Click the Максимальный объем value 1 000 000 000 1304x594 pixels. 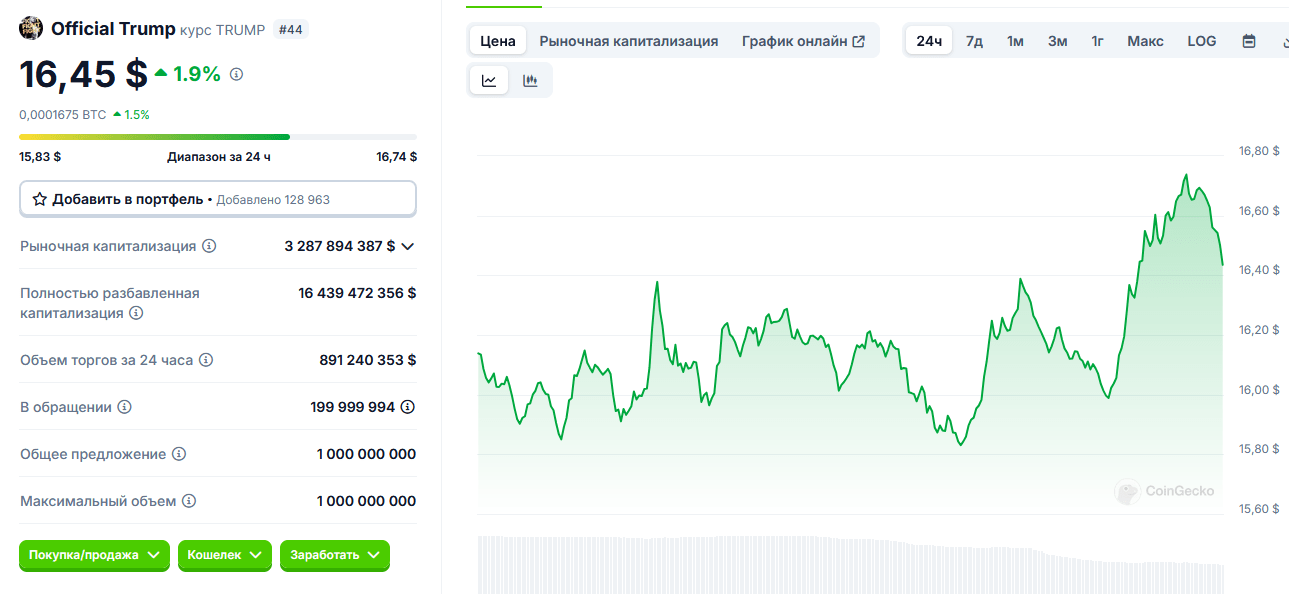click(366, 501)
